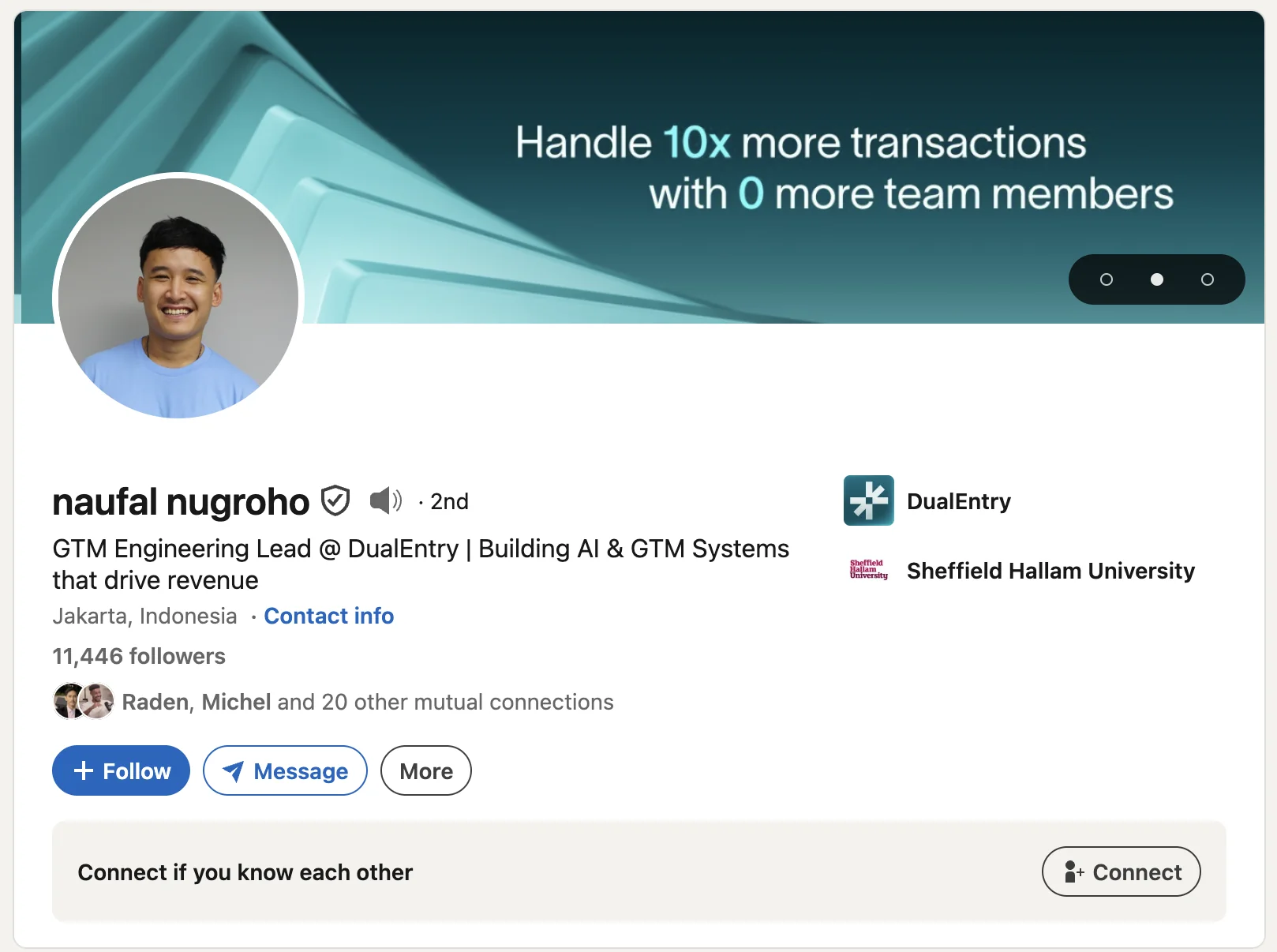Select the first banner carousel dot
Viewport: 1277px width, 952px height.
click(x=1107, y=279)
